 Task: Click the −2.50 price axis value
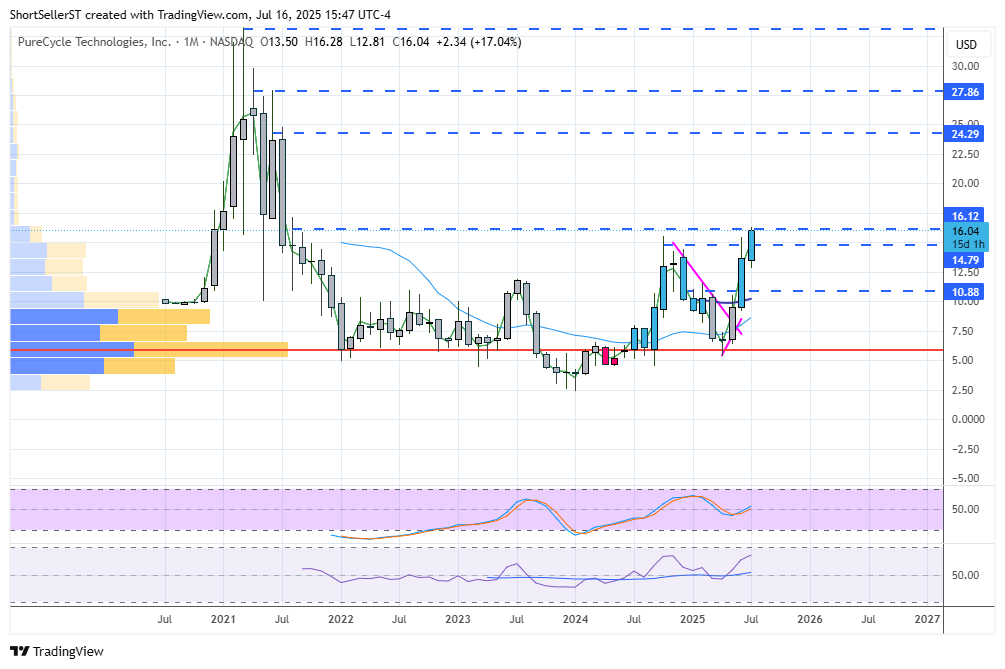click(x=965, y=449)
